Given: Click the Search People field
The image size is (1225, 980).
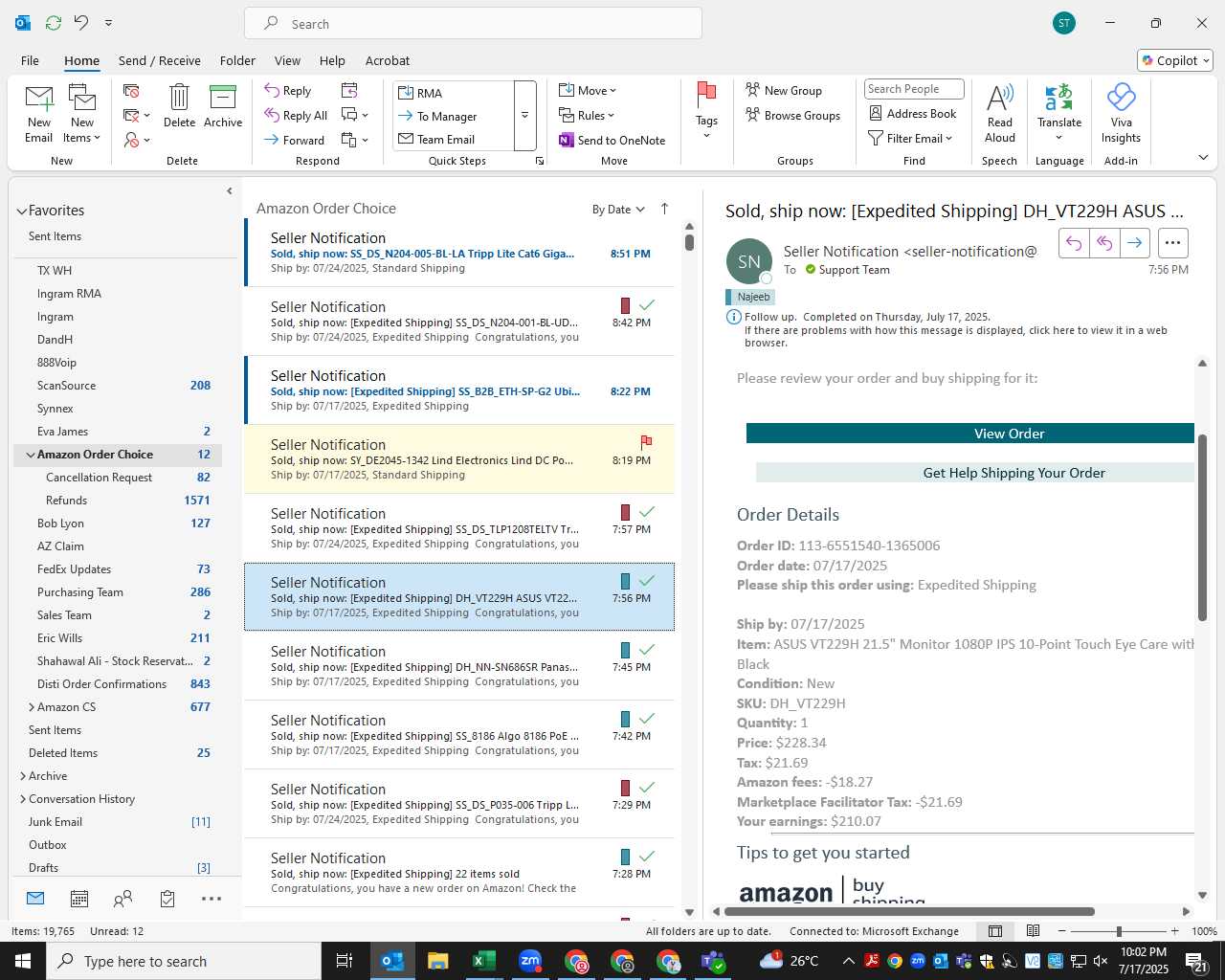Looking at the screenshot, I should pyautogui.click(x=914, y=89).
